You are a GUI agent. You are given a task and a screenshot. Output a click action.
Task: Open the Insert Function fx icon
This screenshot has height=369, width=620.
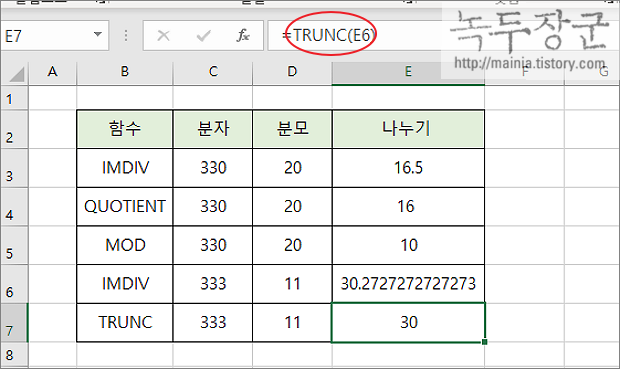coord(243,36)
